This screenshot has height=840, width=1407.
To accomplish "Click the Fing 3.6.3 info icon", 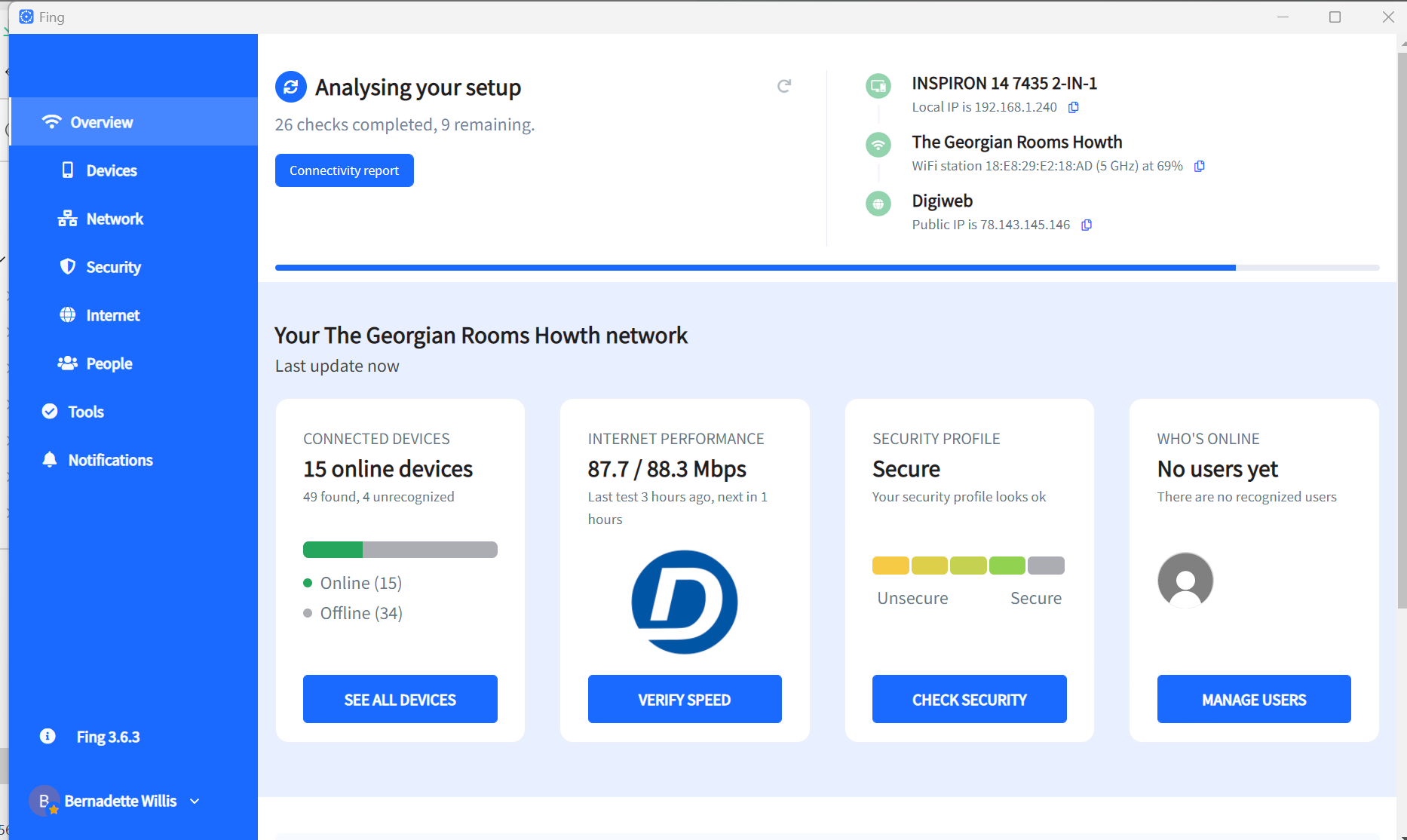I will (48, 736).
